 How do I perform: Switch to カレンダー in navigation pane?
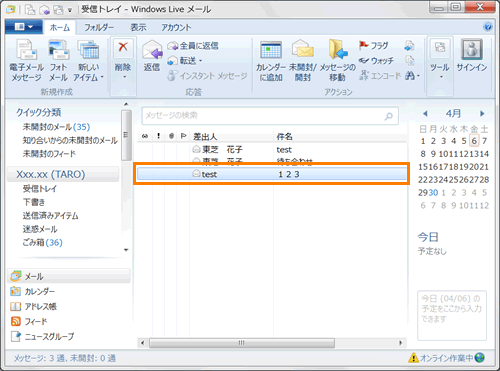[33, 291]
